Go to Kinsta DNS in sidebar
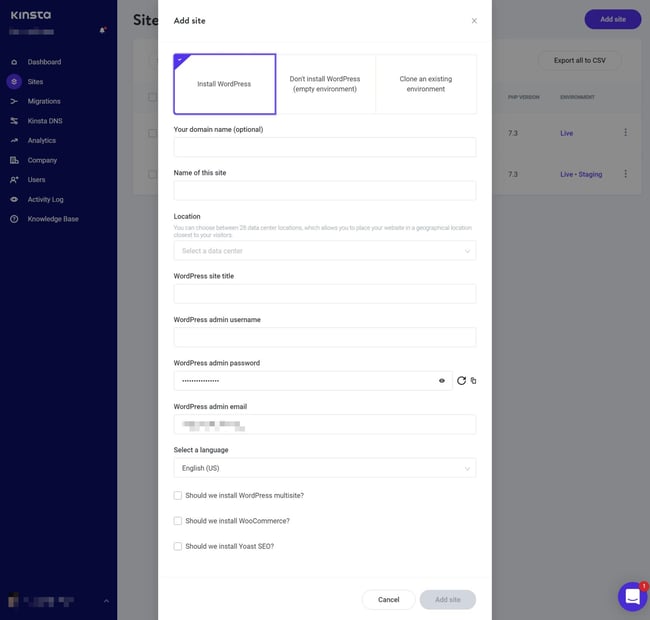This screenshot has width=650, height=620. pos(45,121)
